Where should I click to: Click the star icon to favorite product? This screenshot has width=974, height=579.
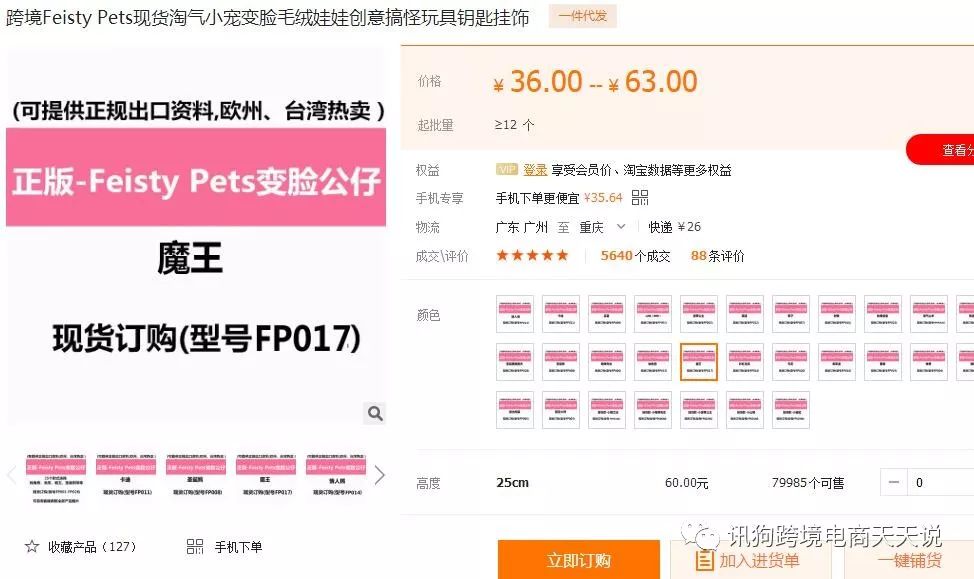point(32,547)
